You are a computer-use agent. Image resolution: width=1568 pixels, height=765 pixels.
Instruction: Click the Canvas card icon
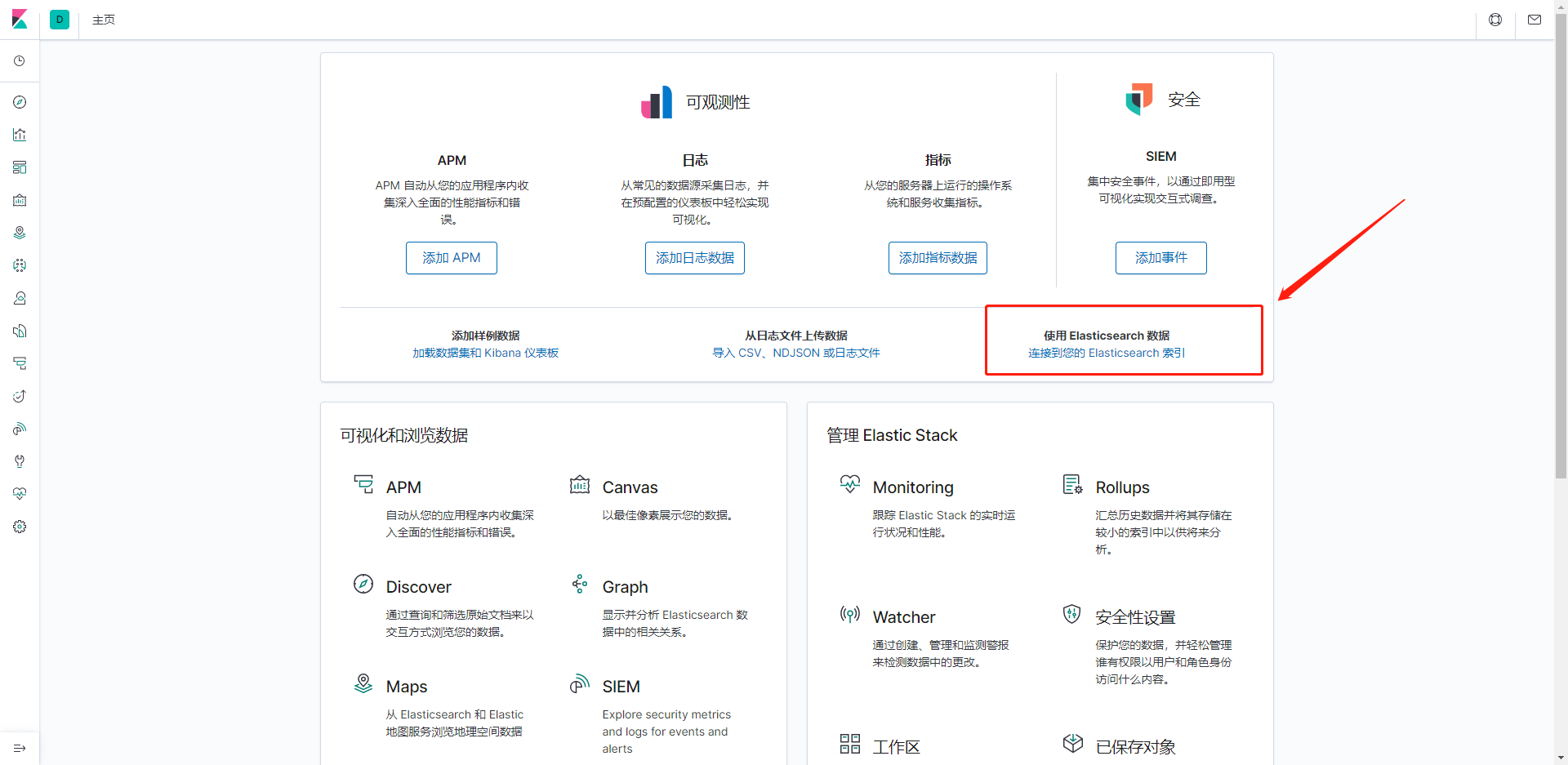[580, 484]
